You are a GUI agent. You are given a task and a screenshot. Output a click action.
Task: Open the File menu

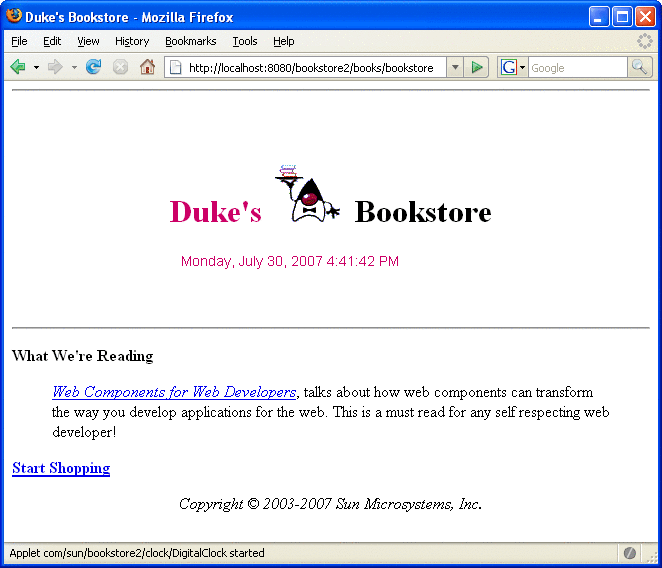coord(19,41)
